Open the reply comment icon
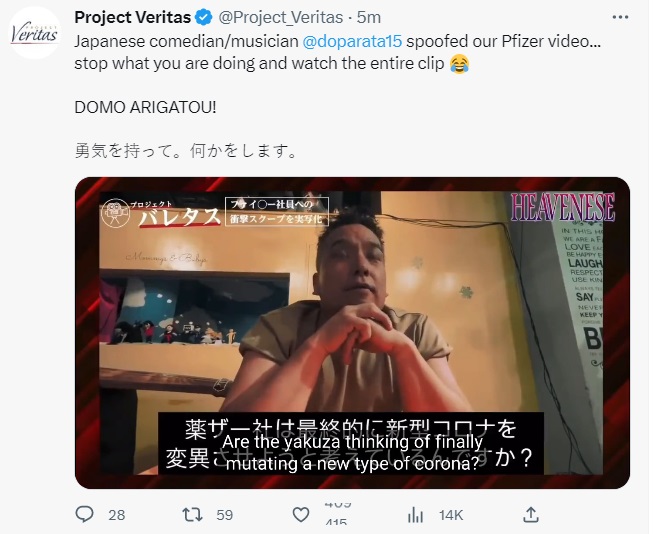Screen dimensions: 660x534 [x=84, y=514]
